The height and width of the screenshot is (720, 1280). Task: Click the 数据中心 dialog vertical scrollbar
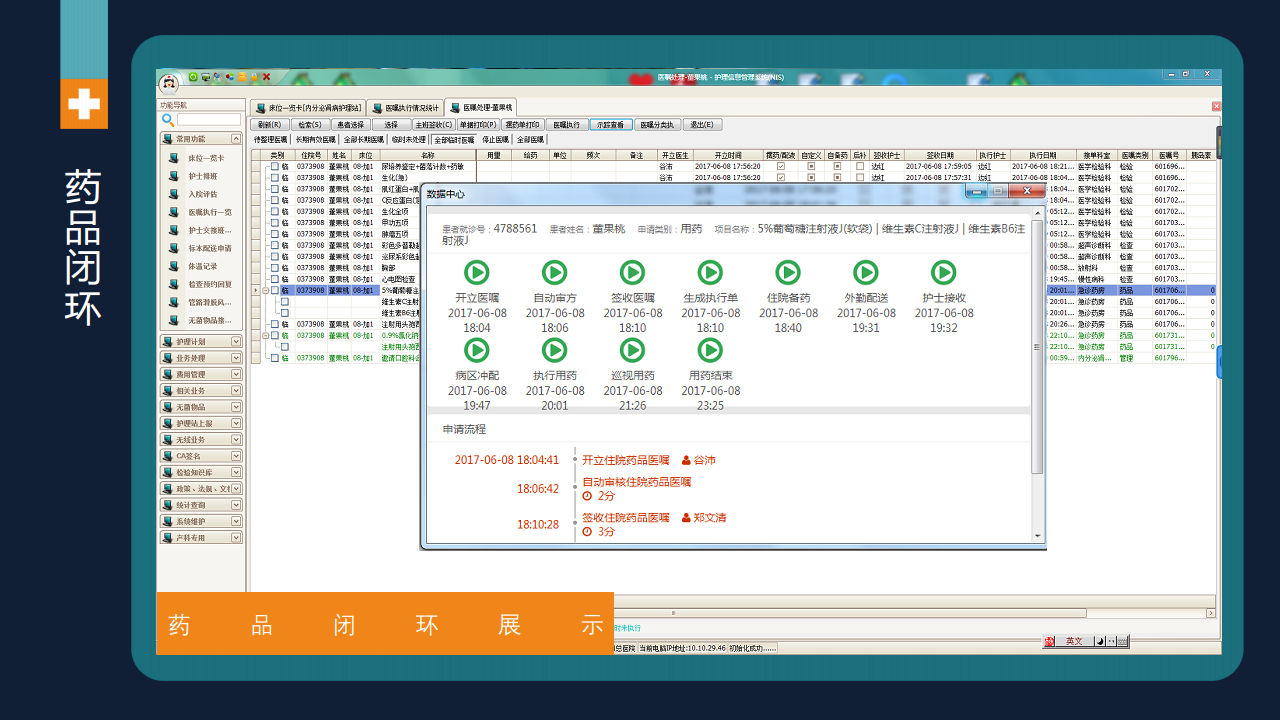coord(1037,375)
